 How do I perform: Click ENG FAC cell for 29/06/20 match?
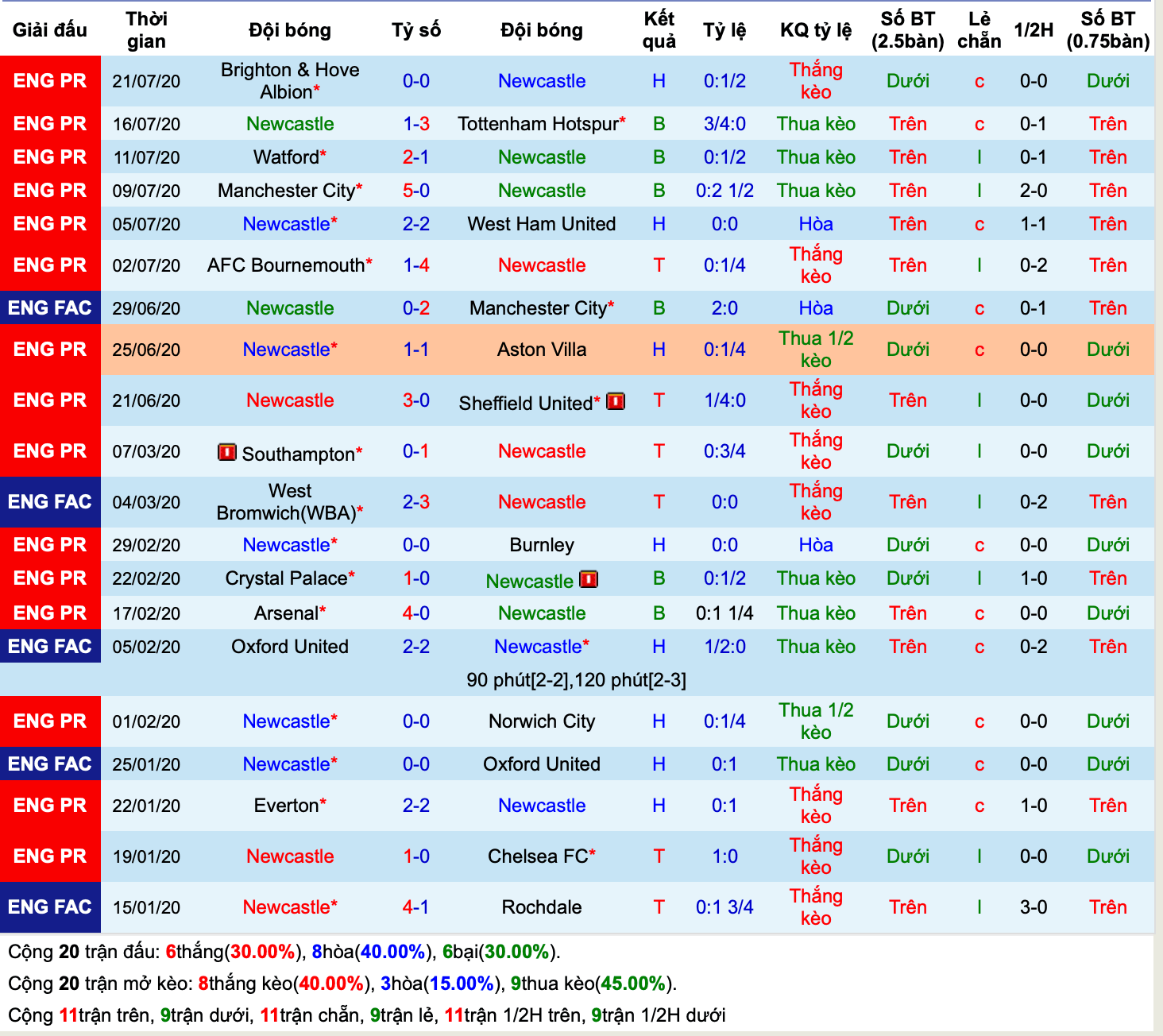coord(50,308)
